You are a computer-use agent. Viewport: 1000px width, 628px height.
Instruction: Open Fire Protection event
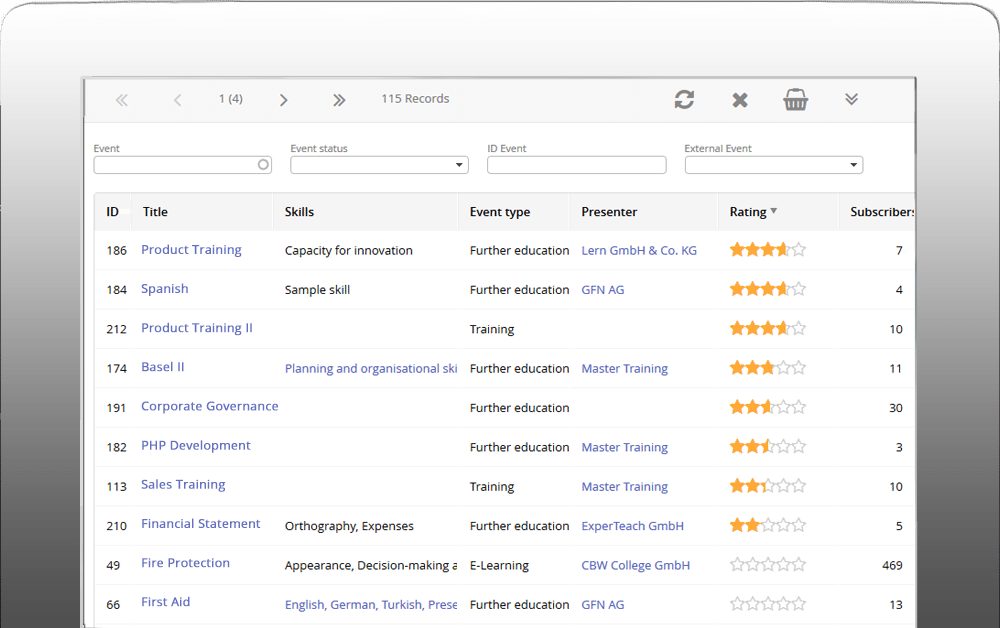coord(185,564)
